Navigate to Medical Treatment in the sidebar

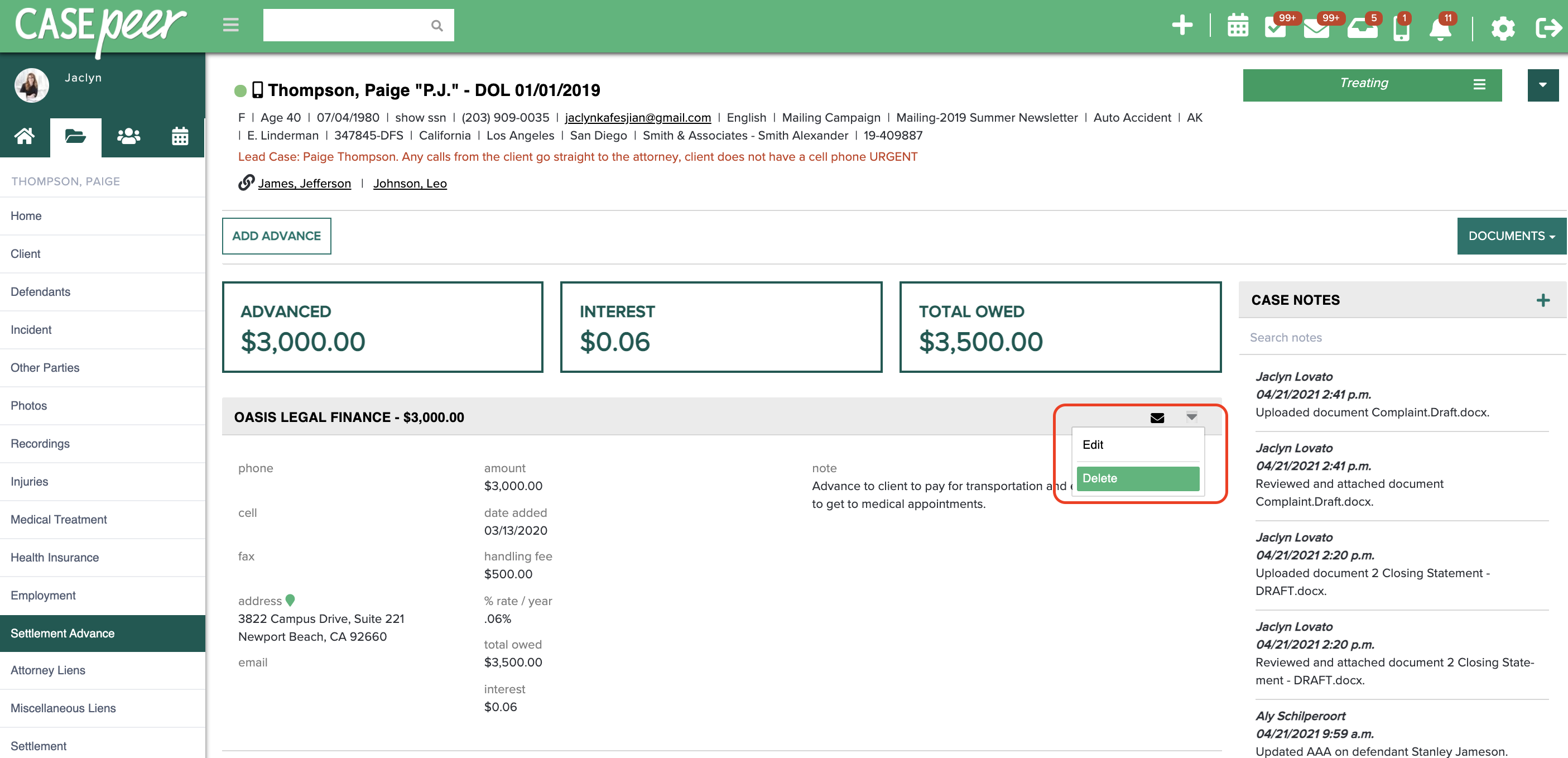[x=59, y=519]
